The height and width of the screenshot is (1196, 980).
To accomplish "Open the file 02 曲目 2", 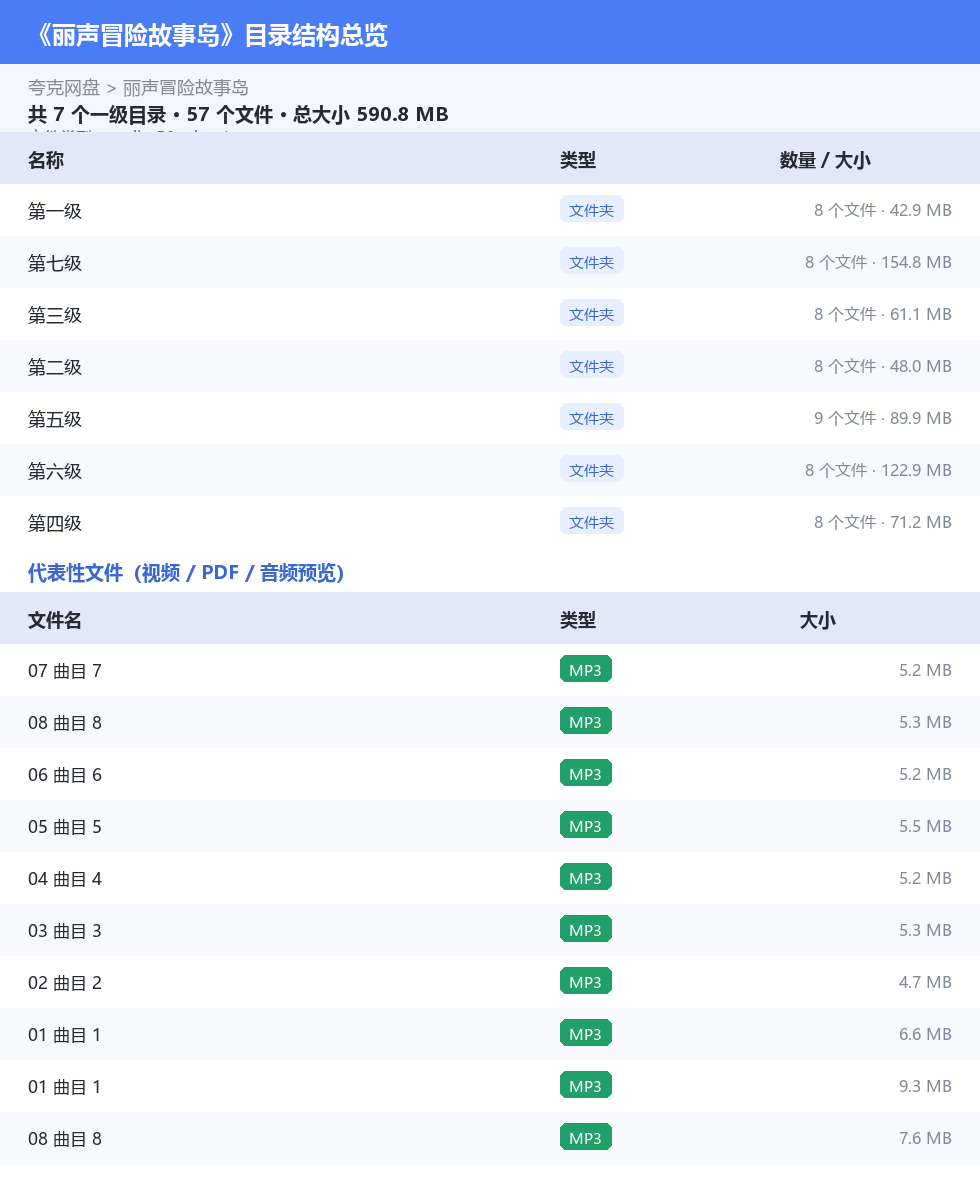I will [x=490, y=982].
